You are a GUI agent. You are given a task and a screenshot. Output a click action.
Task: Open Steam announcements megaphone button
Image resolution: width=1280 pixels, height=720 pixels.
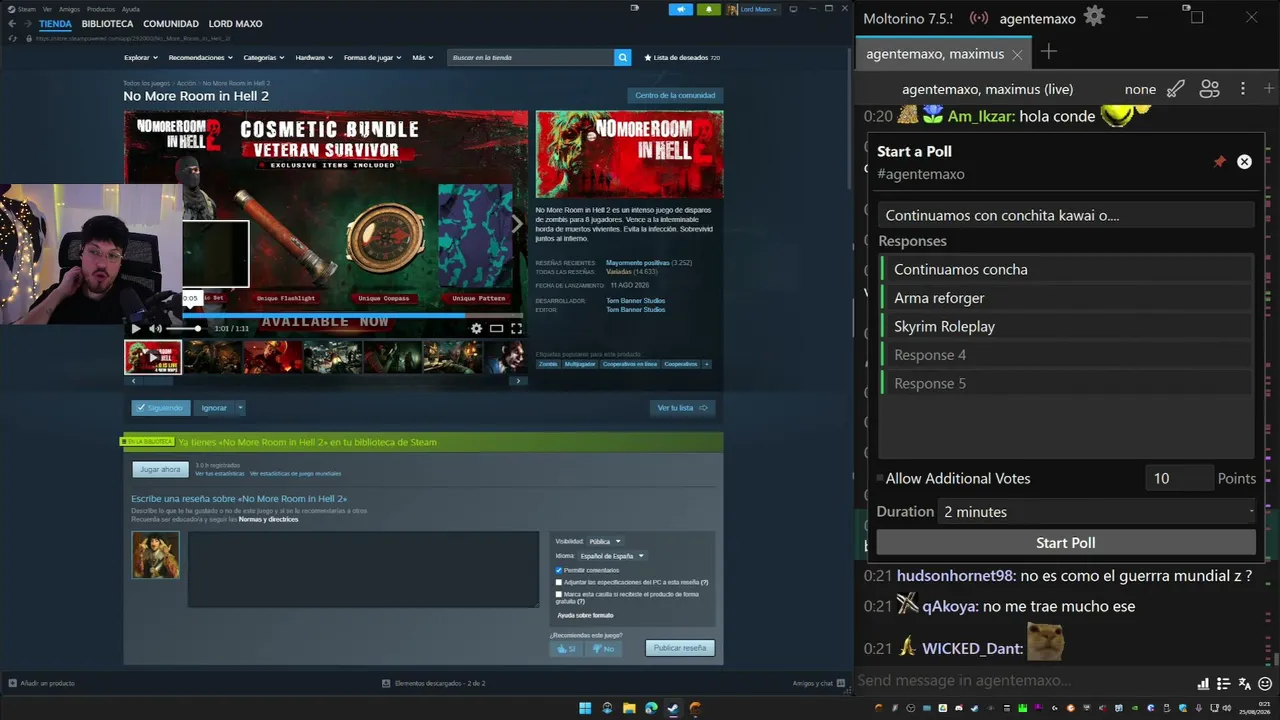680,9
